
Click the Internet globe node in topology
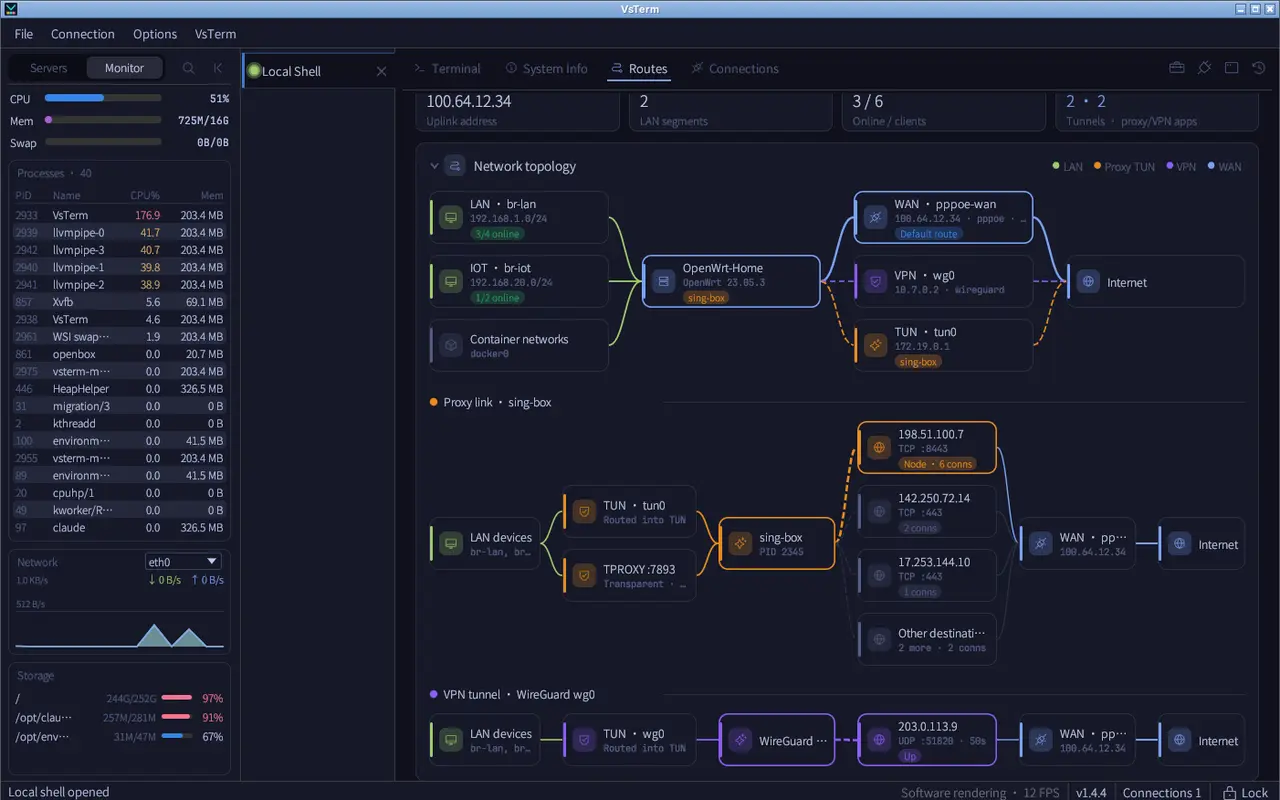pos(1089,282)
